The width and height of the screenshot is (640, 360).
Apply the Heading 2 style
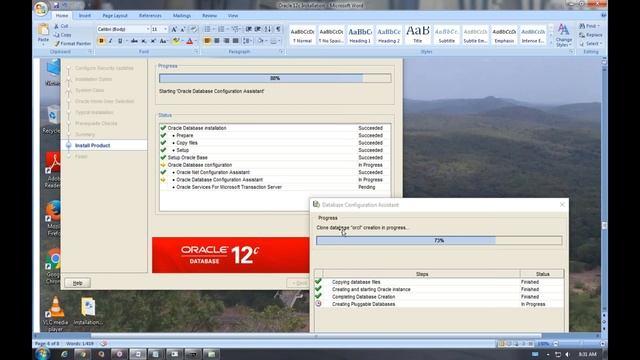pyautogui.click(x=389, y=35)
